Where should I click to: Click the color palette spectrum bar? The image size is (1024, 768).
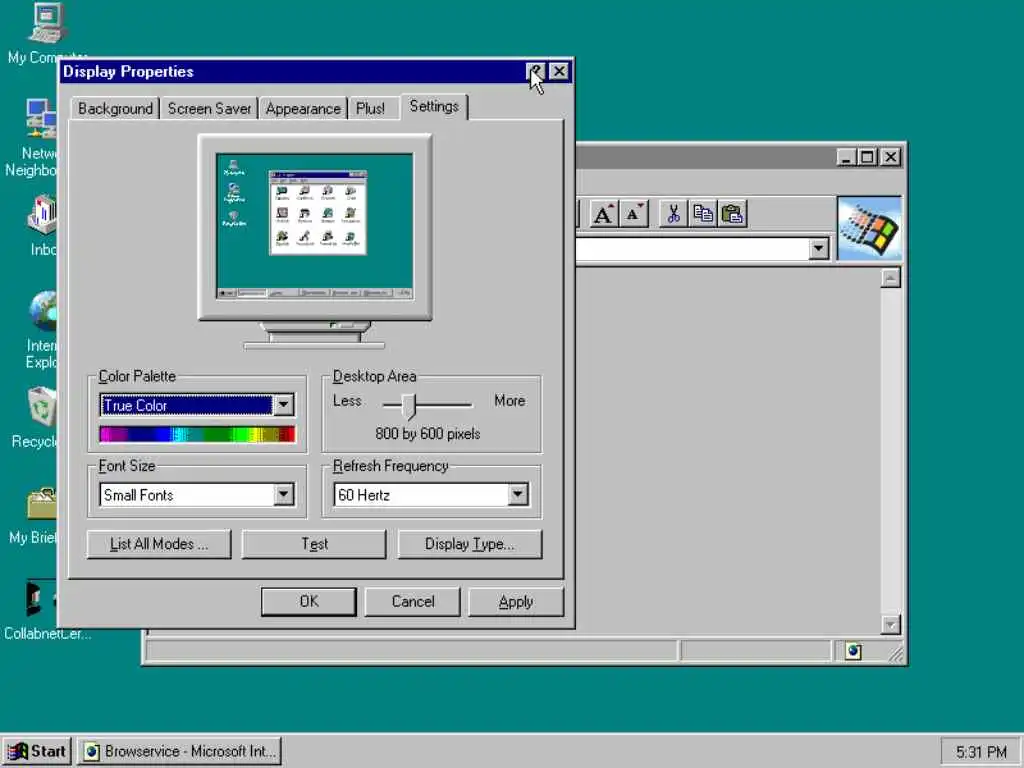197,434
